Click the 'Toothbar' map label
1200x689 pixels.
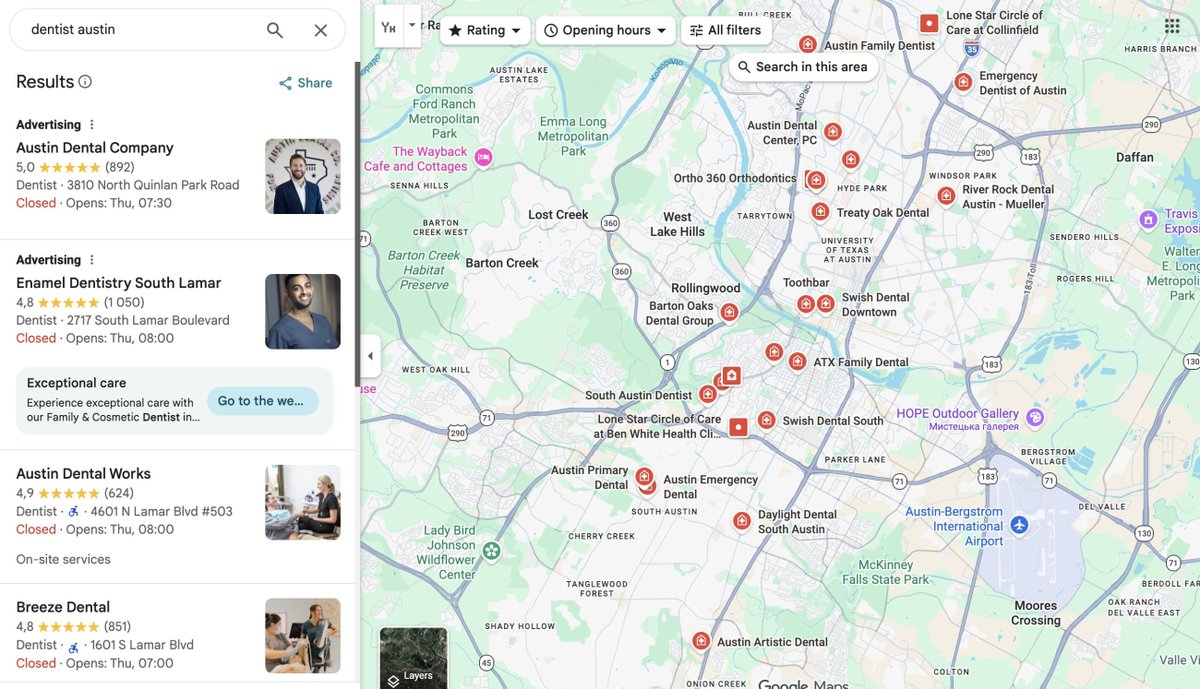click(806, 283)
